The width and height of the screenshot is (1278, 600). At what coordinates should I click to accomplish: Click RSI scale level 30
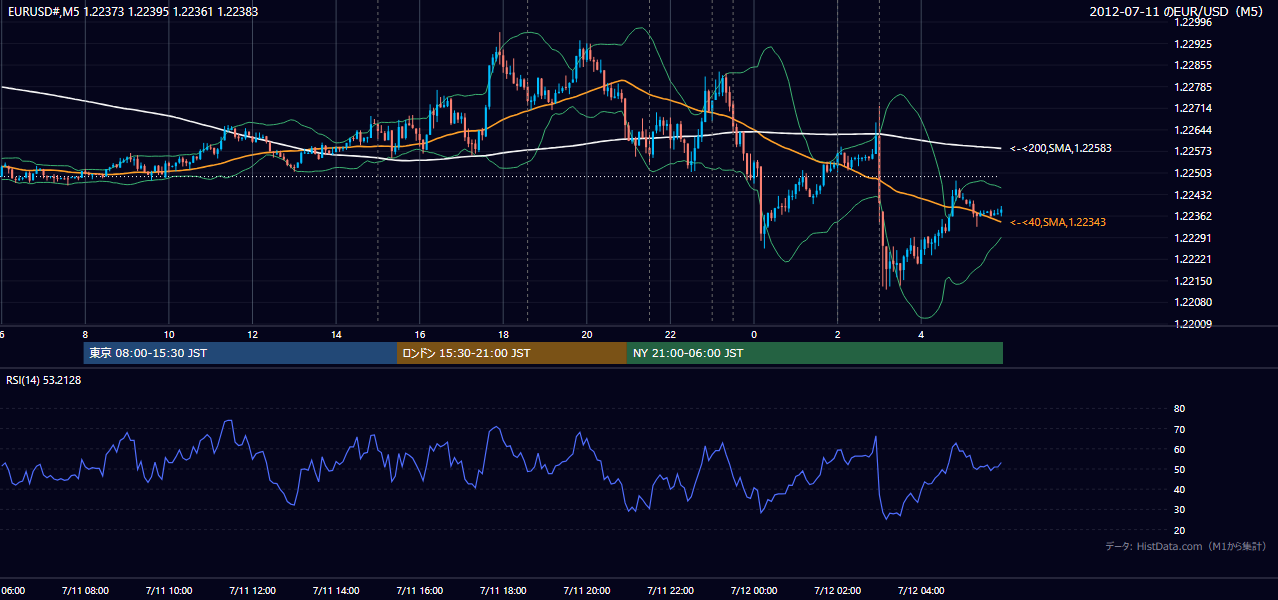pos(1179,510)
